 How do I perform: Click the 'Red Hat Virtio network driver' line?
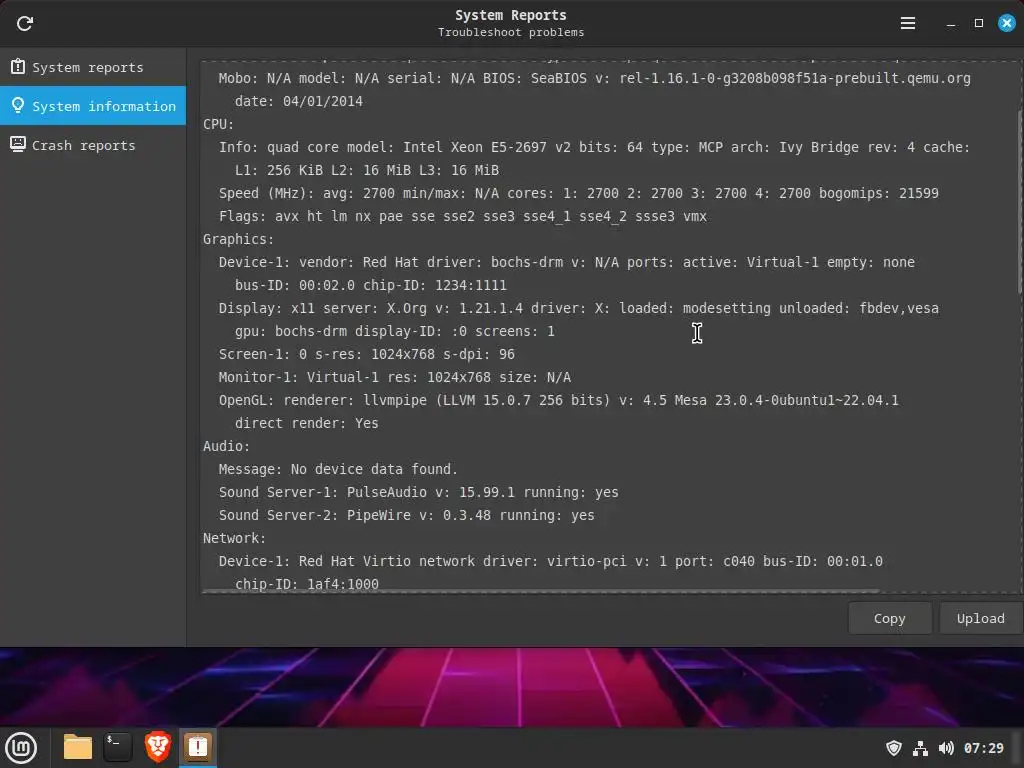coord(551,561)
